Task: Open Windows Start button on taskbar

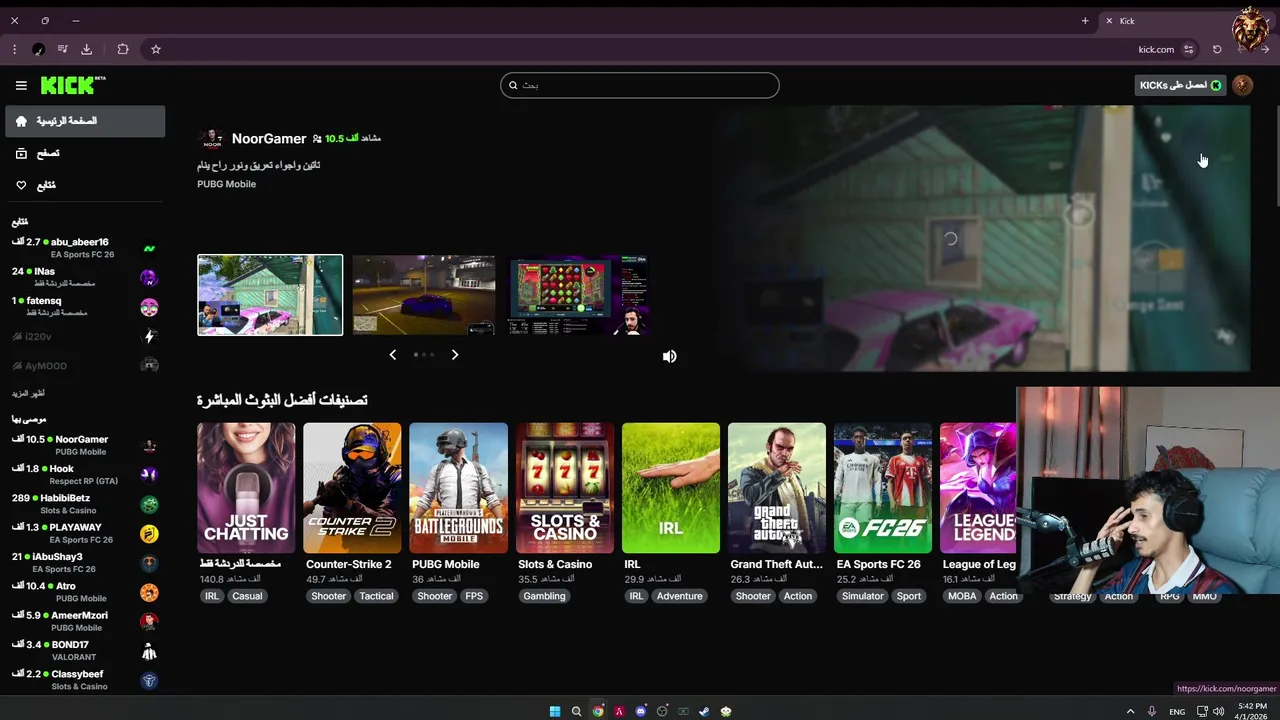Action: [555, 712]
